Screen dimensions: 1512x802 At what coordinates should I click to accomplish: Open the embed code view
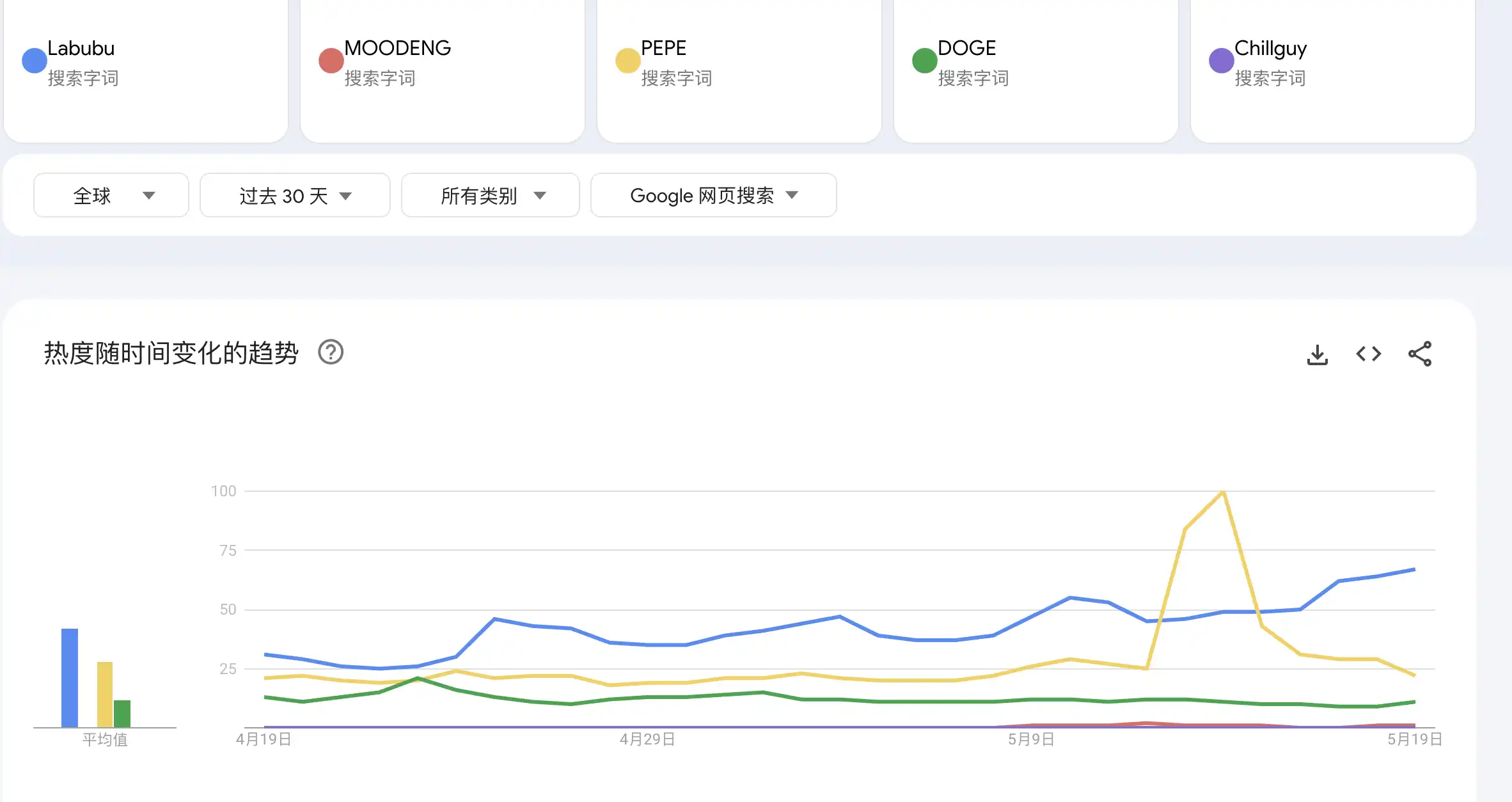(1368, 352)
